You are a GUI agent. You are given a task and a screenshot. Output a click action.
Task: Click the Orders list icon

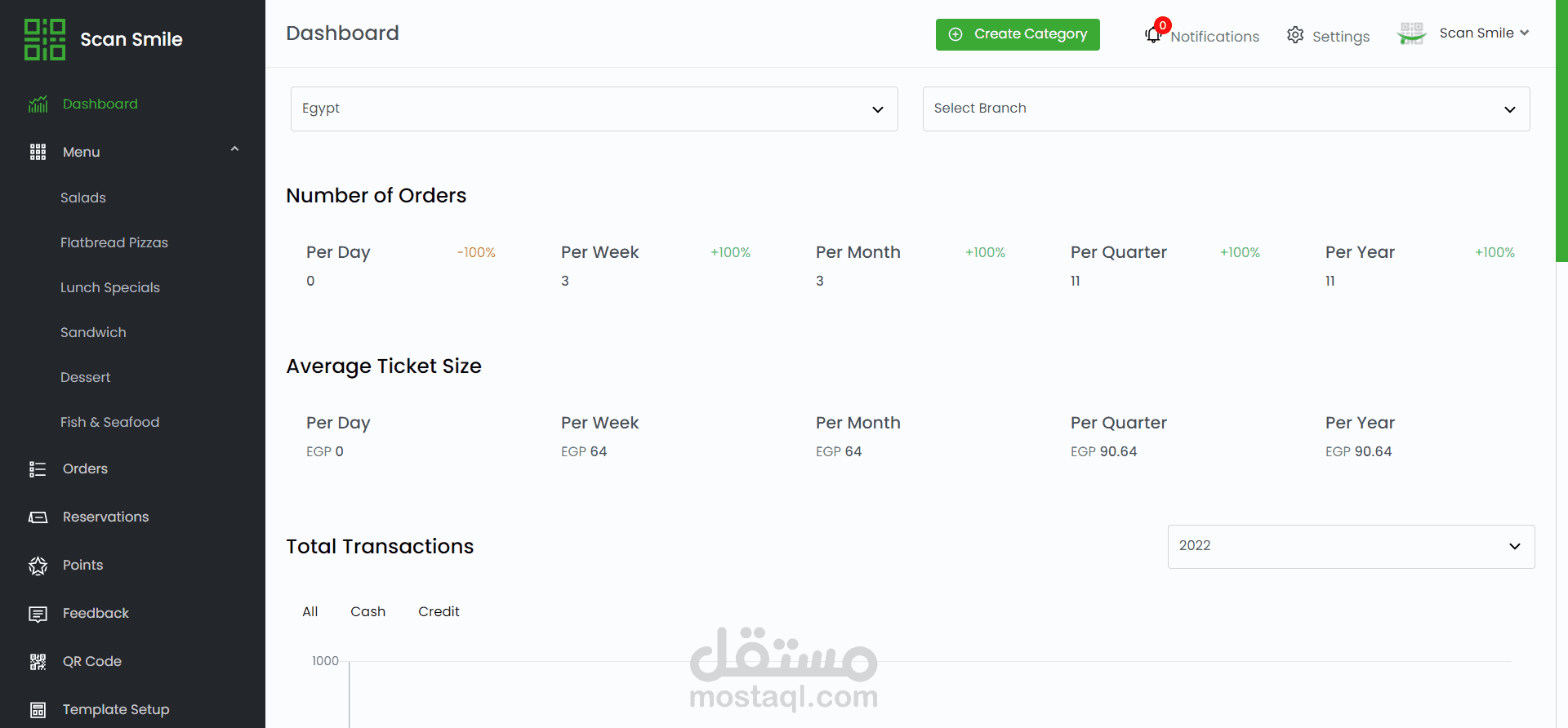[x=38, y=469]
